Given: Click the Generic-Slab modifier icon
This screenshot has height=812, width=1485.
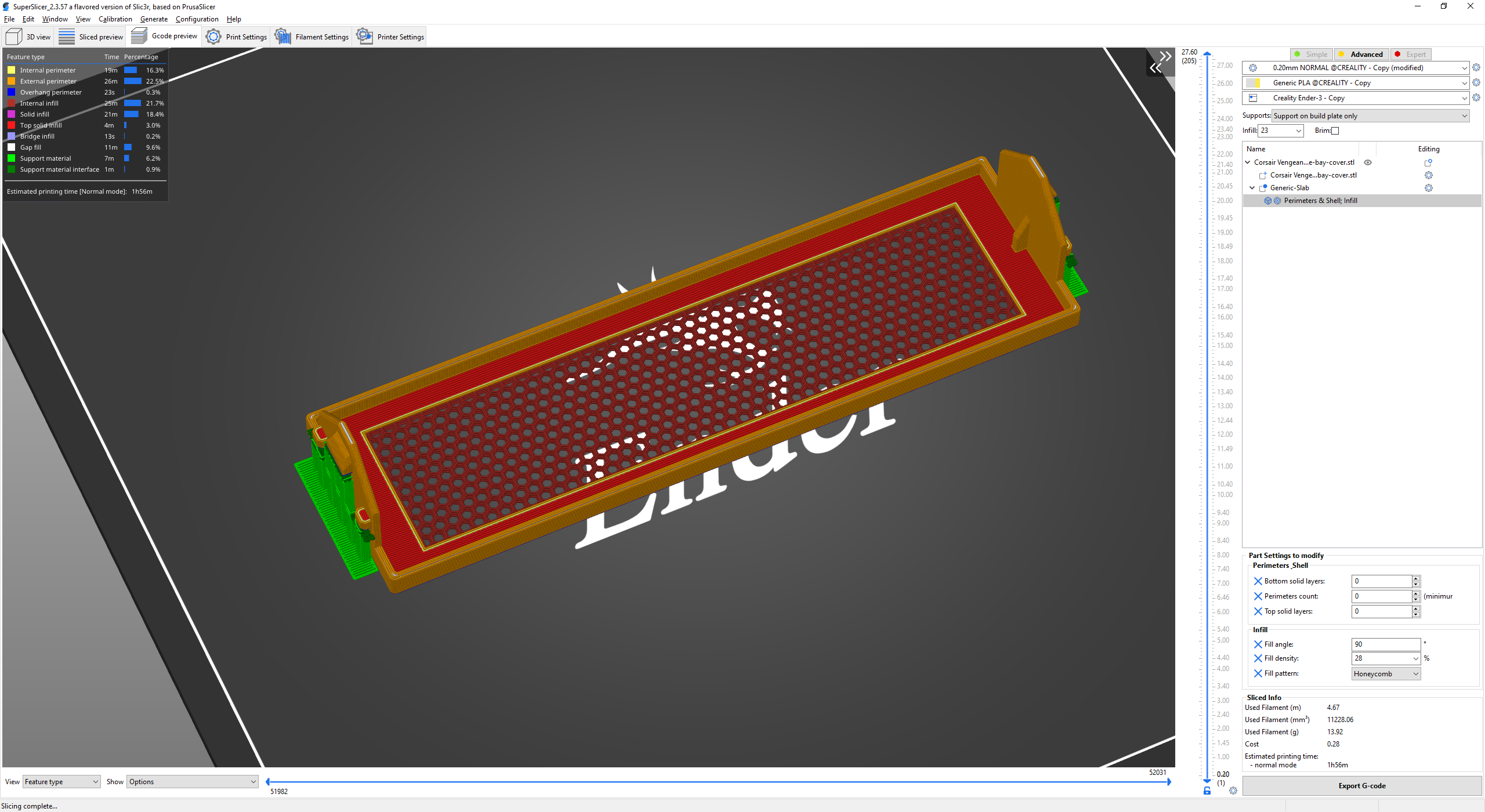Looking at the screenshot, I should 1263,188.
